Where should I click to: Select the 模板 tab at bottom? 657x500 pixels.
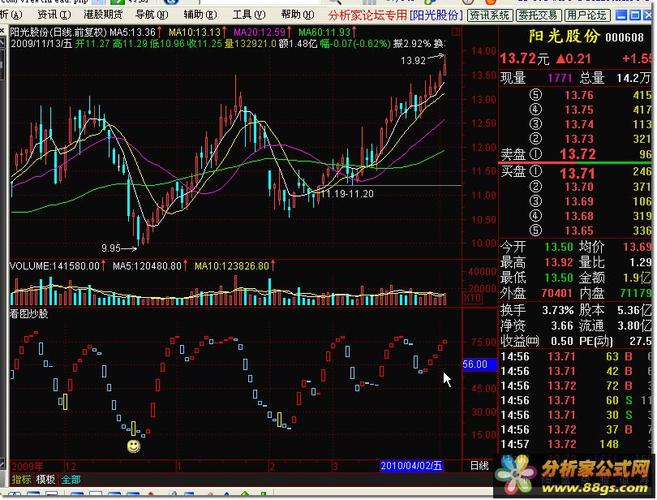(x=45, y=479)
